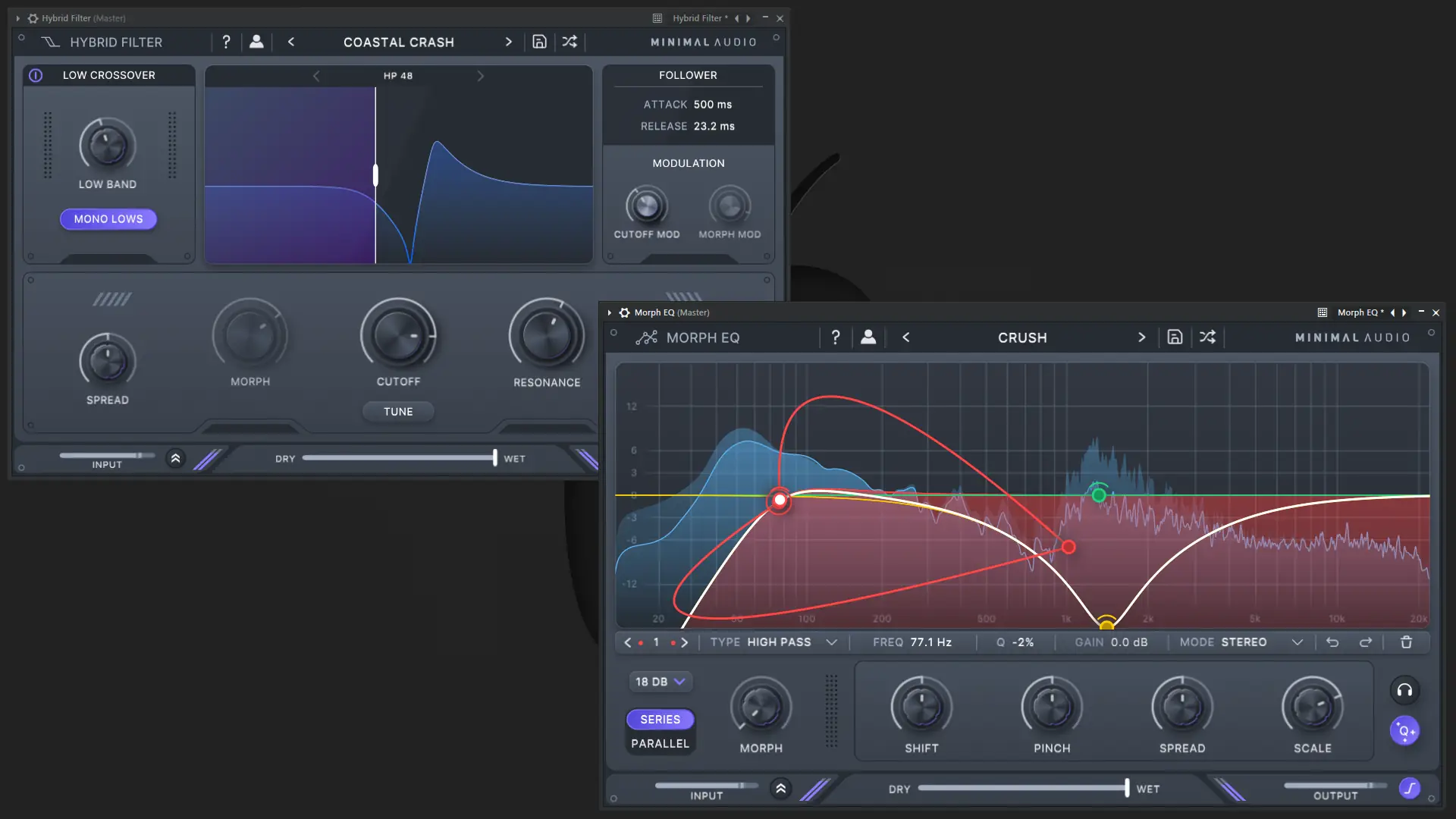The image size is (1456, 819).
Task: Click the Hybrid Filter DRY/WET slider handle
Action: pyautogui.click(x=495, y=457)
